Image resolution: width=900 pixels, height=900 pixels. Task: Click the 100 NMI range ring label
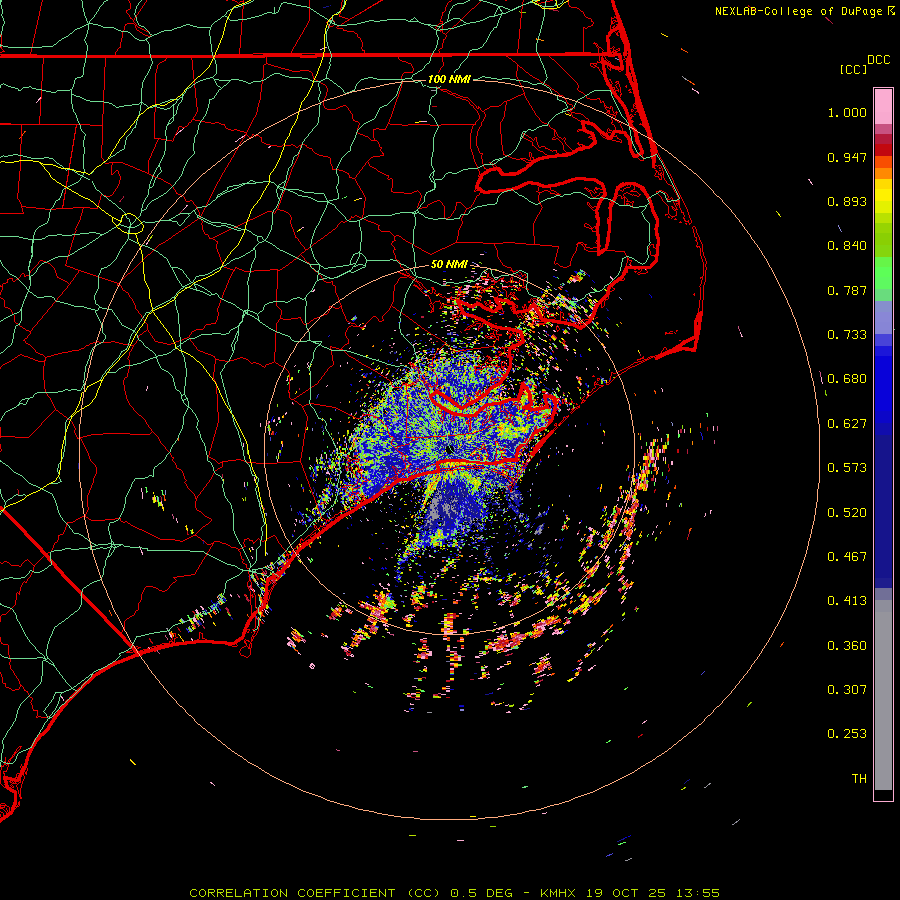[x=449, y=79]
